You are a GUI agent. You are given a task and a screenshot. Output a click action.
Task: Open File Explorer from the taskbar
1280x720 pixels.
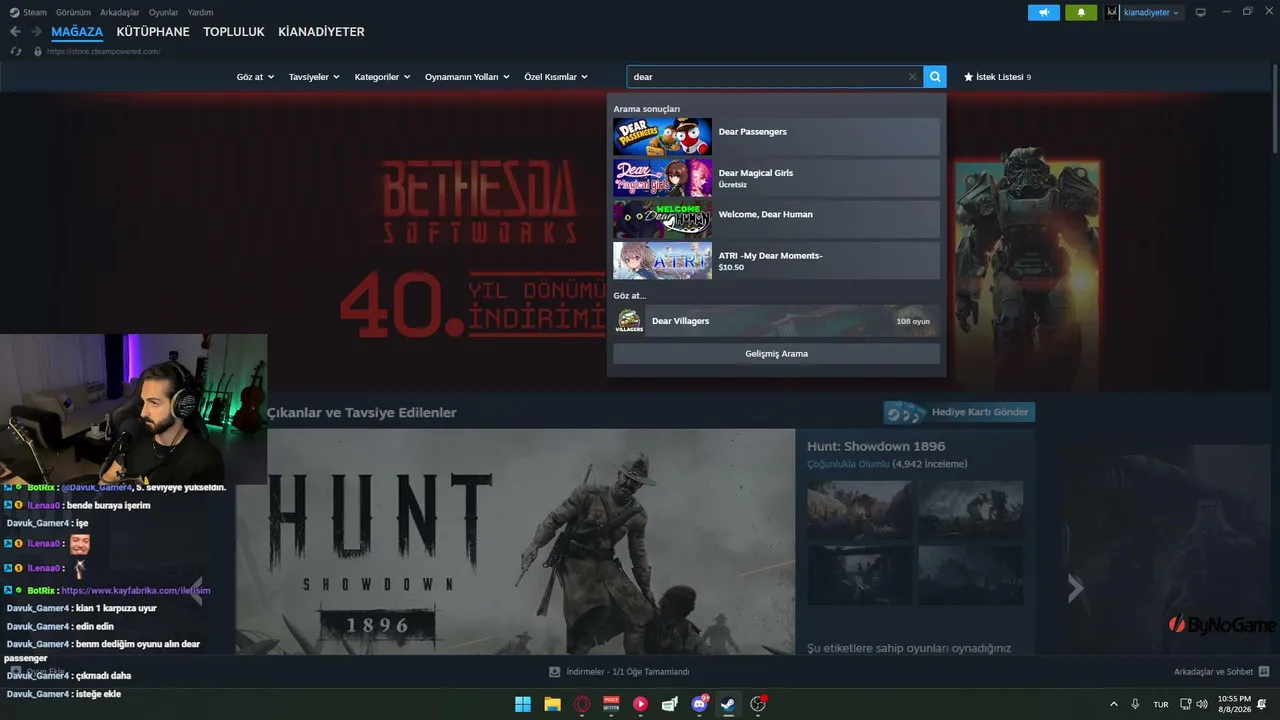552,704
